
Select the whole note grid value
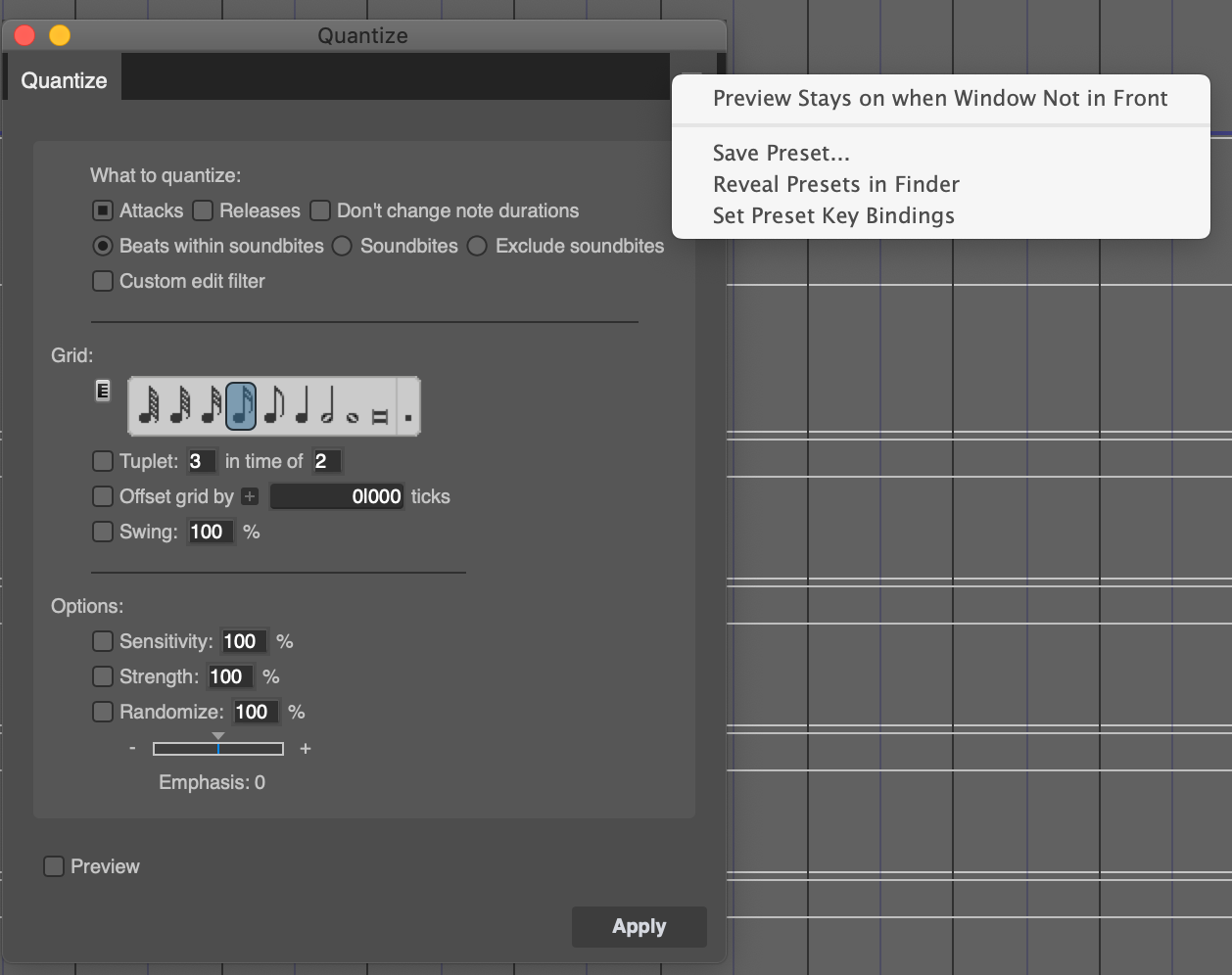[x=353, y=406]
